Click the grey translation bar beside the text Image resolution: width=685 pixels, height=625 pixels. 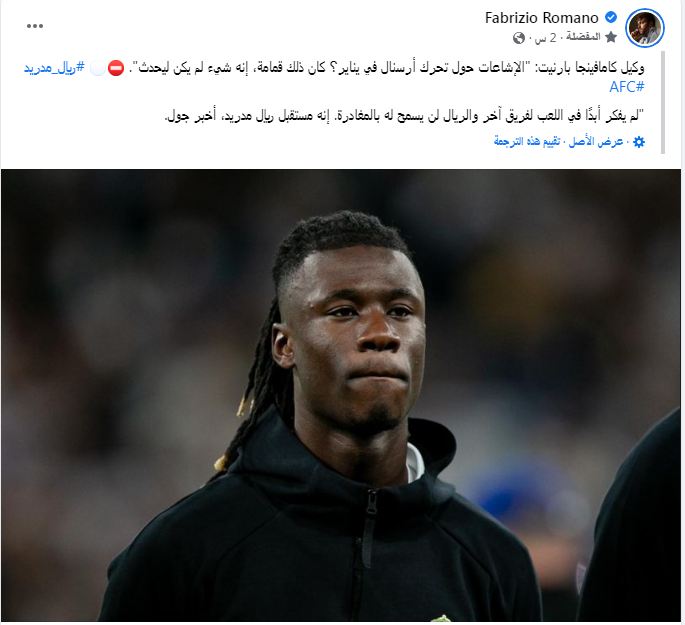[663, 102]
